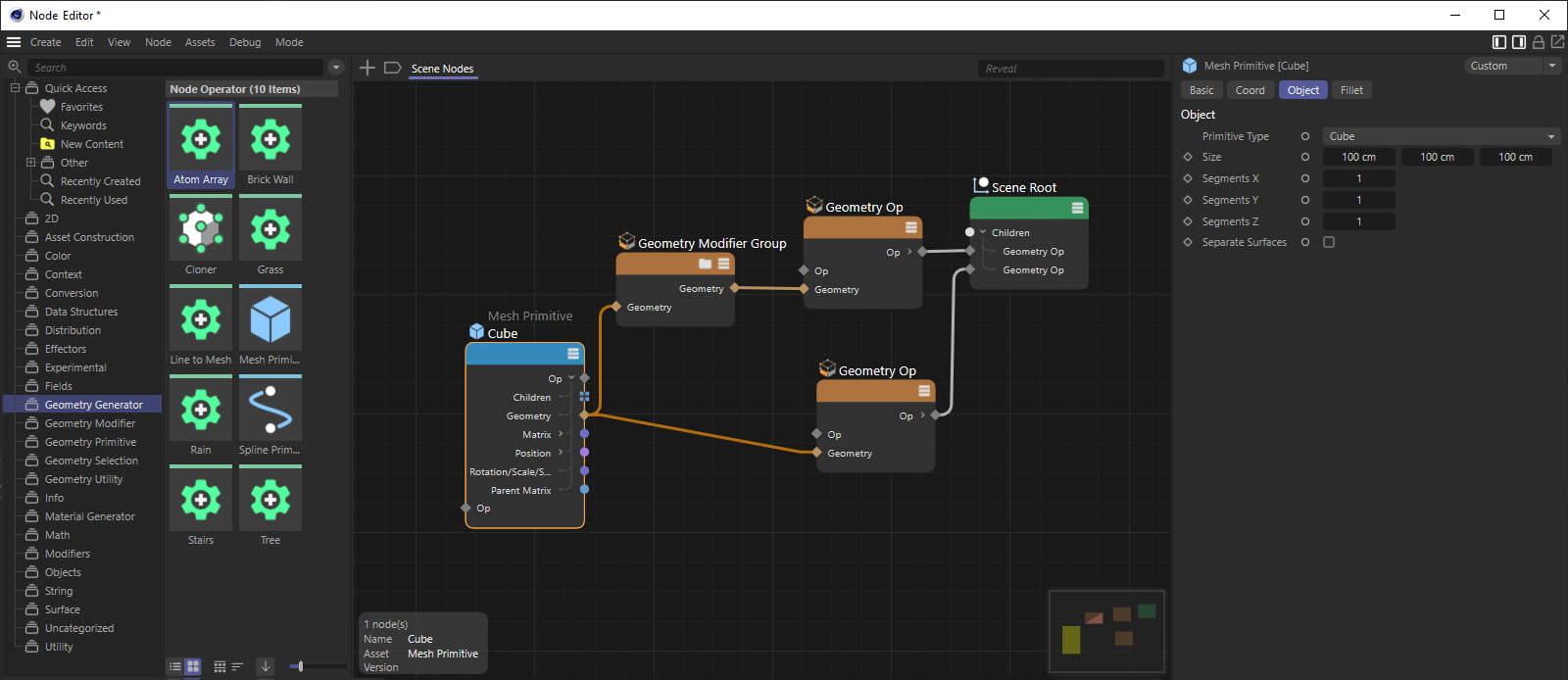Click the Mesh Primitive cube asset icon
Image resolution: width=1568 pixels, height=680 pixels.
270,320
